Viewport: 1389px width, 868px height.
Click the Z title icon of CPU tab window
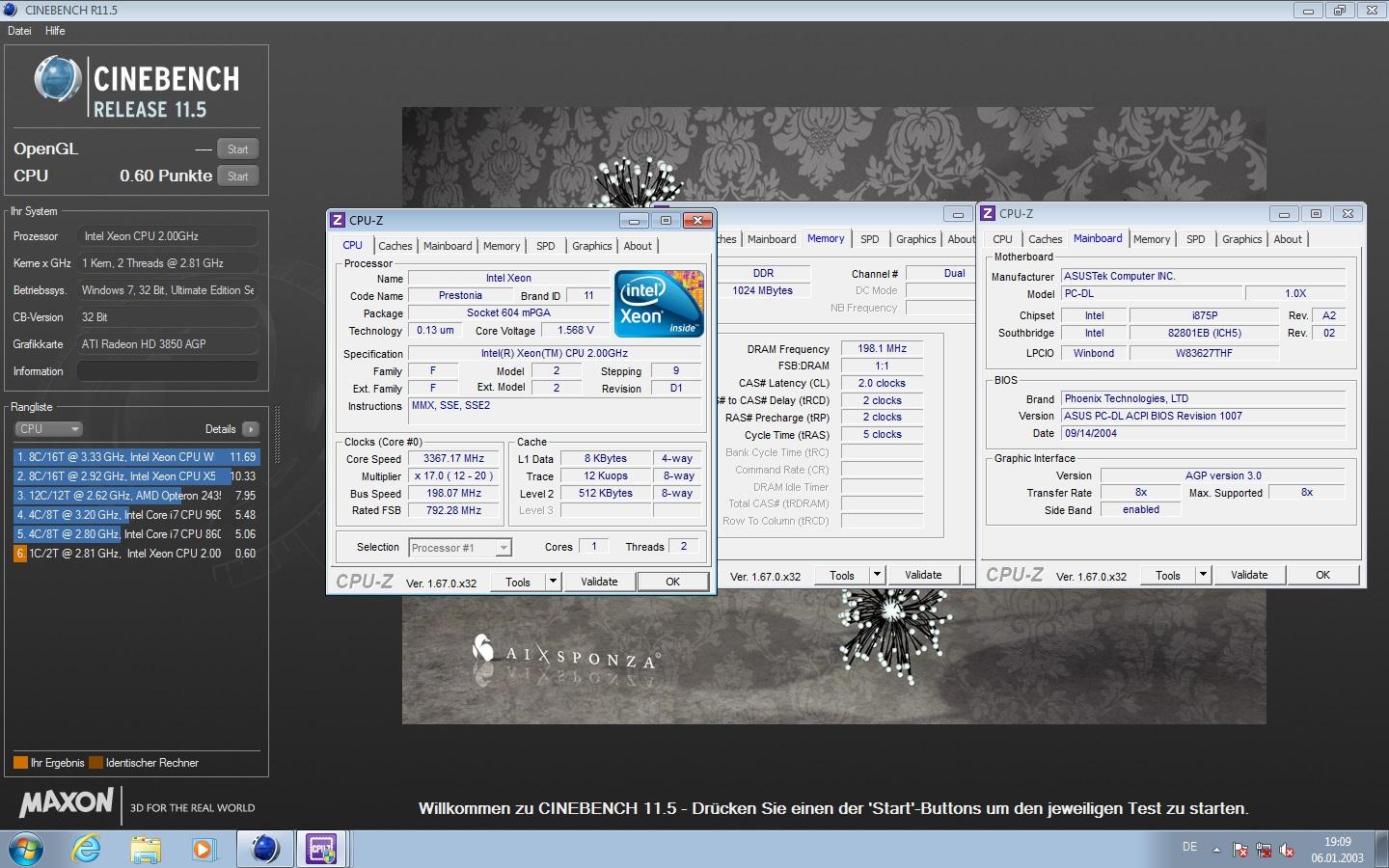tap(338, 220)
